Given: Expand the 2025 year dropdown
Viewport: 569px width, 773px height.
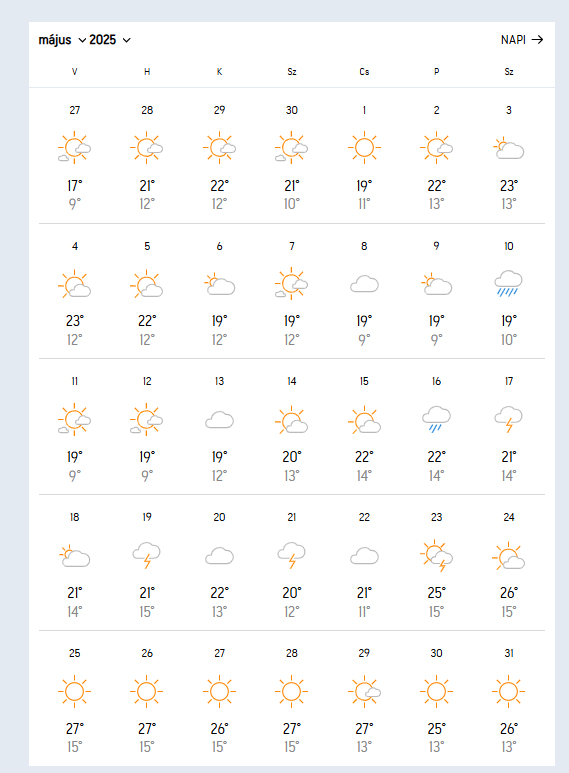Looking at the screenshot, I should [110, 40].
